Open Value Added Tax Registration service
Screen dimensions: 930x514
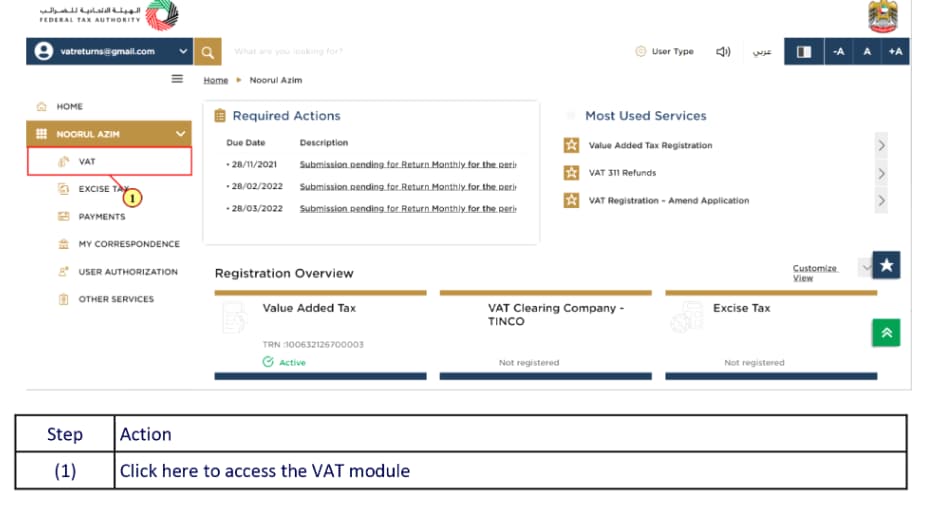(650, 145)
